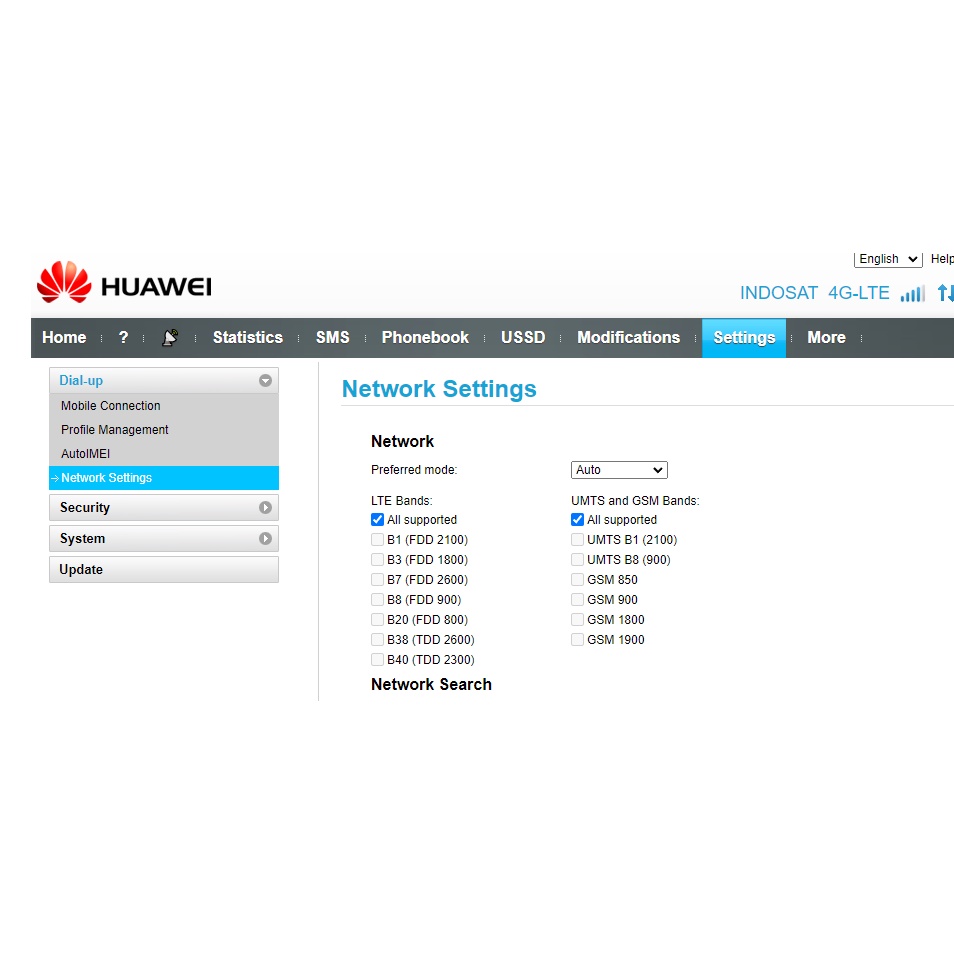The image size is (954, 954).
Task: Click the signal strength bars icon
Action: 912,294
